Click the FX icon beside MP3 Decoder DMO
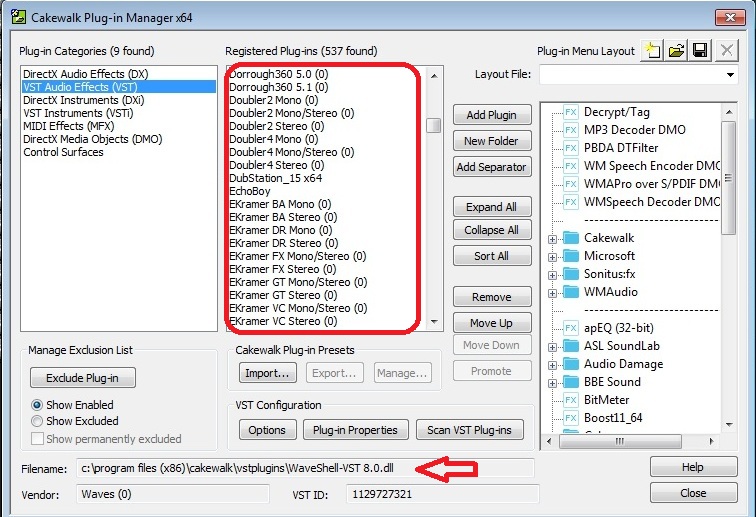 pyautogui.click(x=571, y=130)
